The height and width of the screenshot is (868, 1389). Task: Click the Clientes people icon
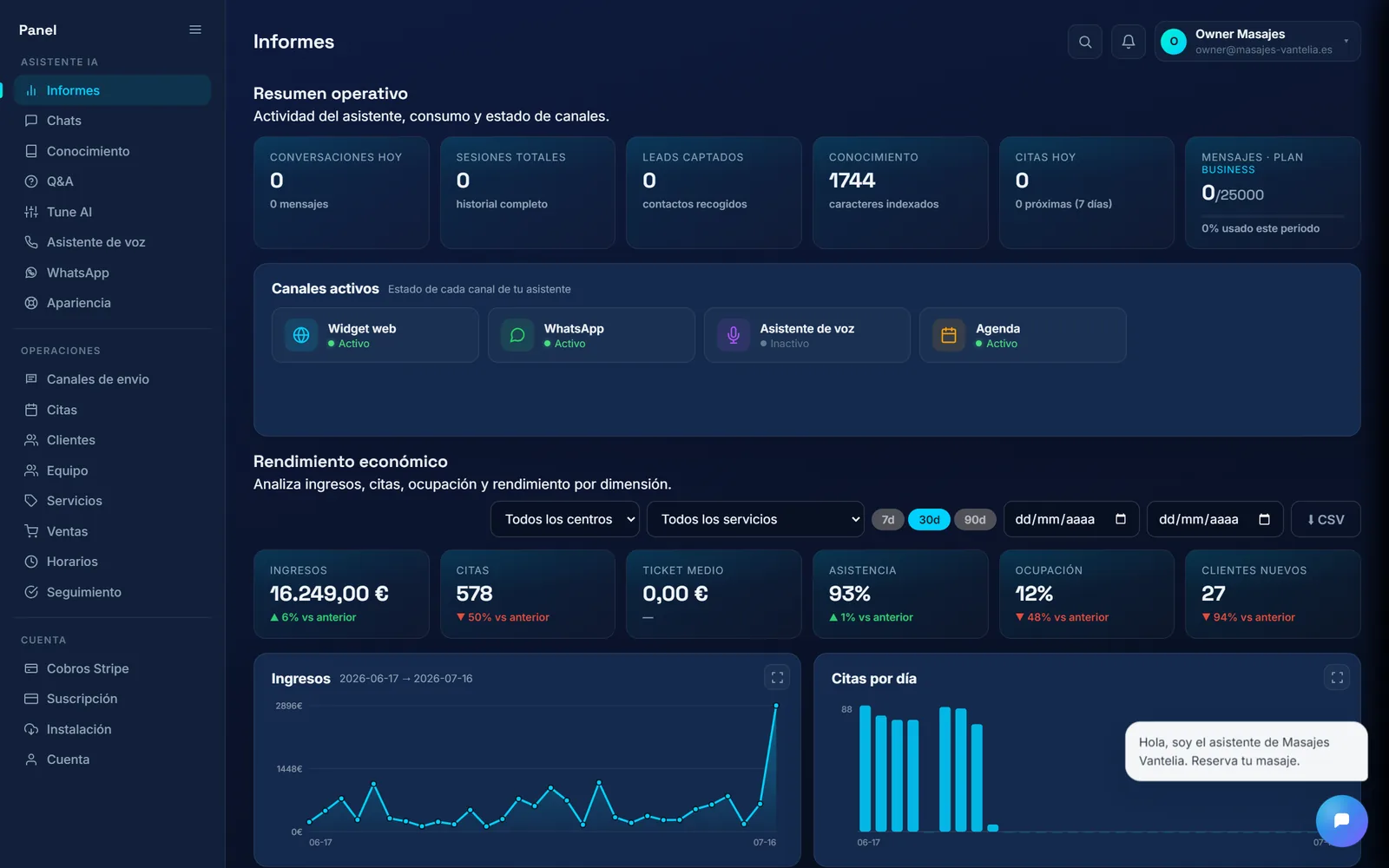pos(31,440)
